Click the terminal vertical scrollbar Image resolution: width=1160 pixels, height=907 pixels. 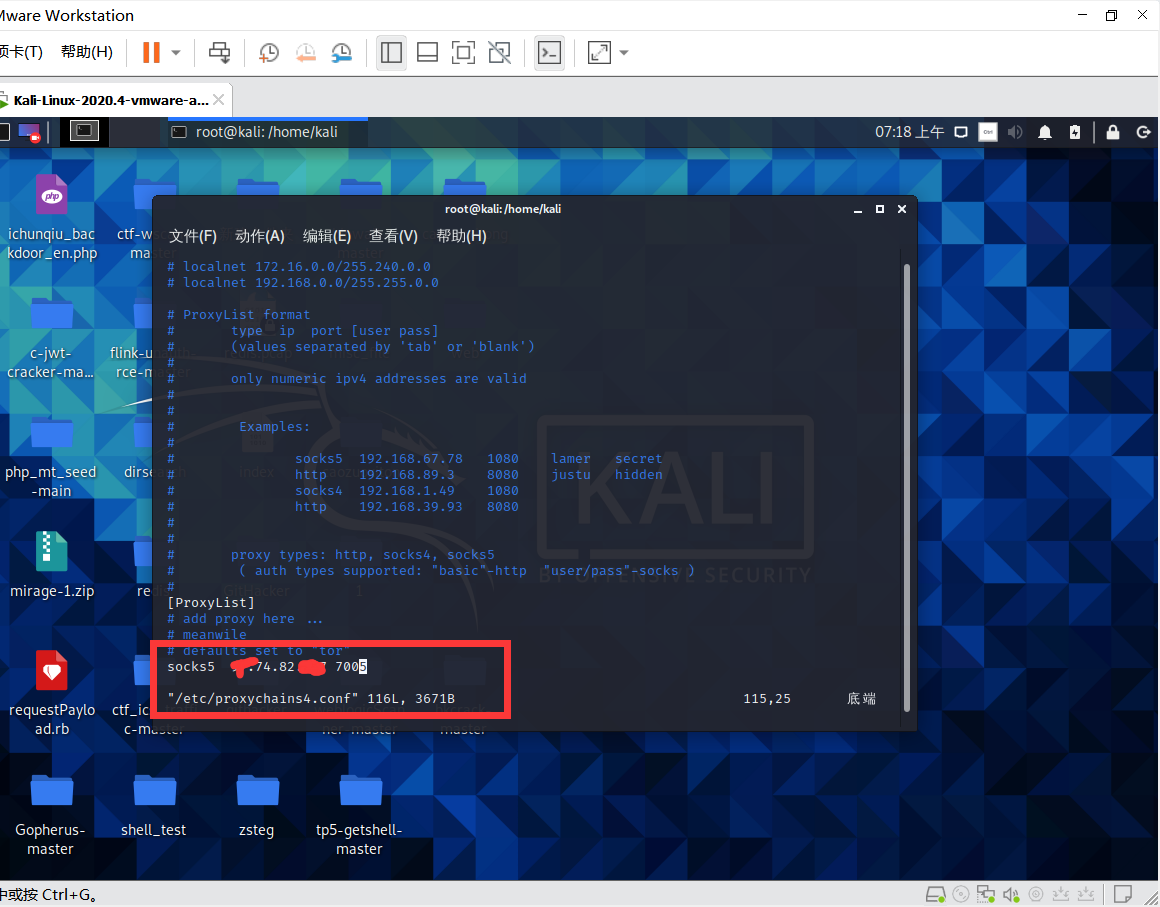coord(907,487)
